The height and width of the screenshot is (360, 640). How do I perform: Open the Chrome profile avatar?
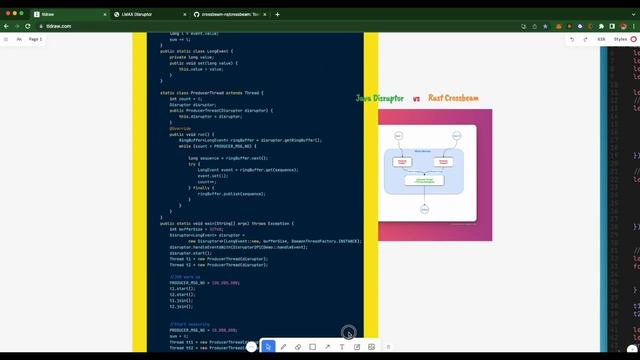coord(623,26)
